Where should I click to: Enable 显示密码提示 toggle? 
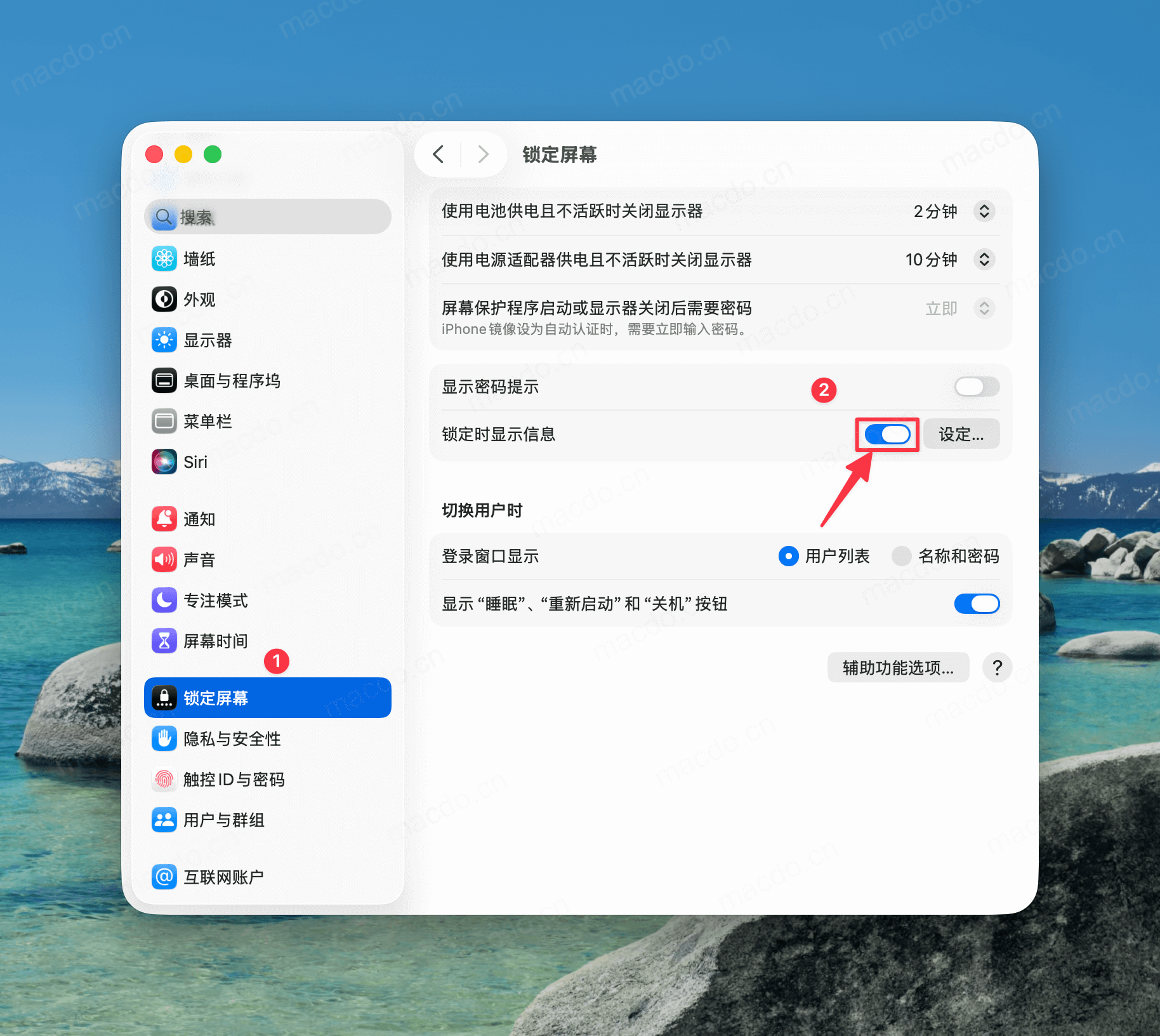click(976, 387)
